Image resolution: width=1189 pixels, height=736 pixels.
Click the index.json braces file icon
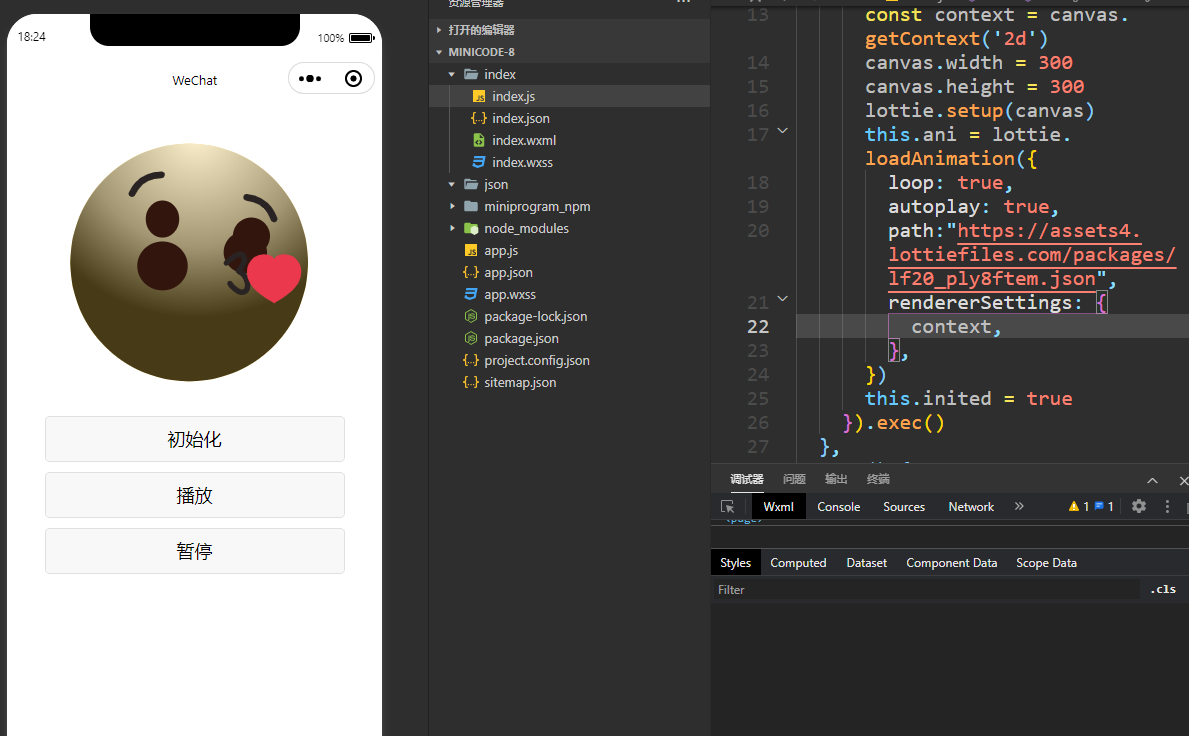(x=478, y=118)
